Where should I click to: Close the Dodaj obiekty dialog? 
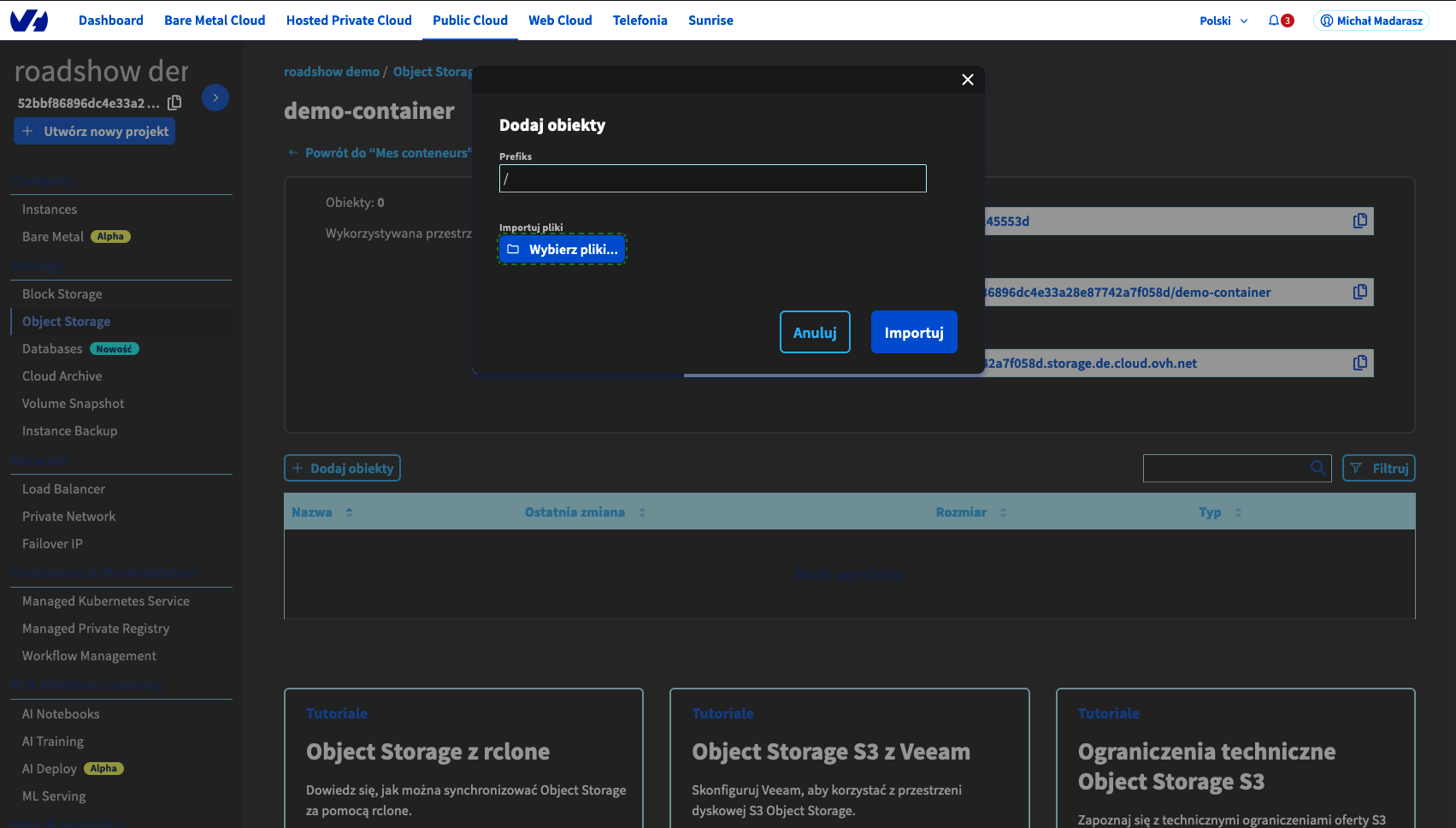968,80
